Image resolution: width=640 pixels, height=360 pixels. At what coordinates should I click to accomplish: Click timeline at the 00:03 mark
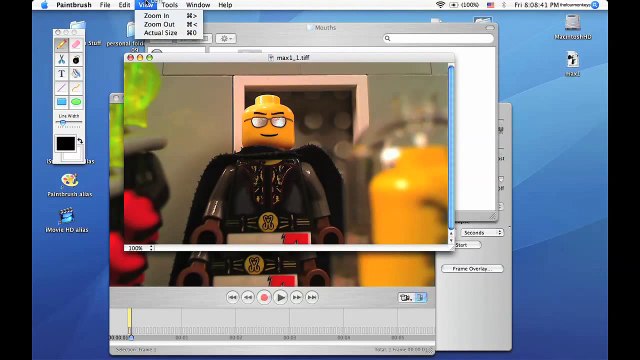click(289, 338)
